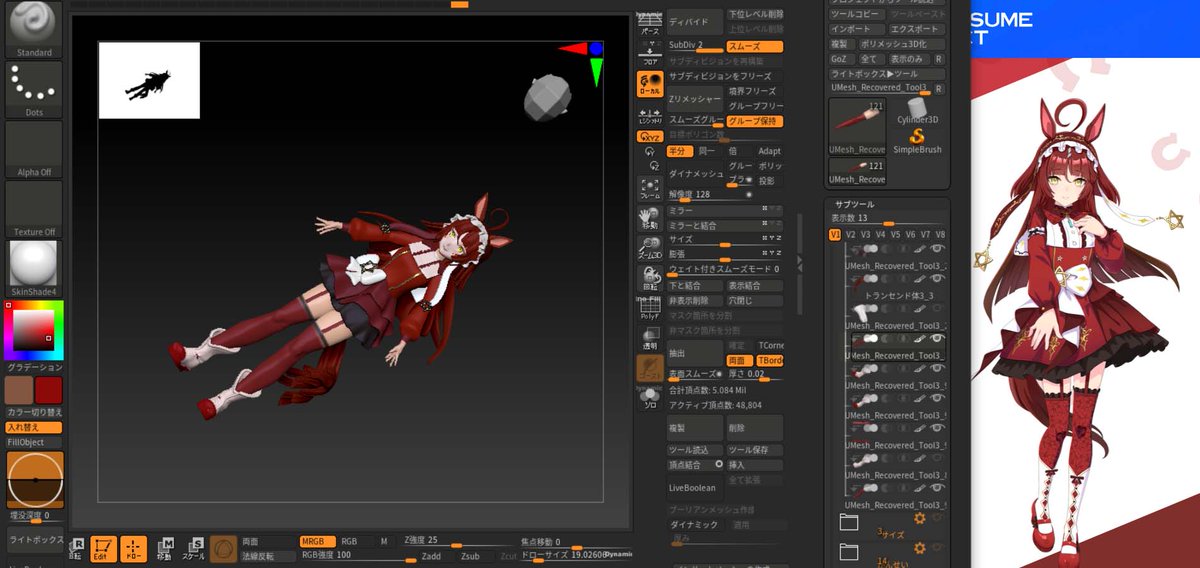The height and width of the screenshot is (568, 1200).
Task: Toggle the XYZ rotation icon
Action: [x=650, y=136]
